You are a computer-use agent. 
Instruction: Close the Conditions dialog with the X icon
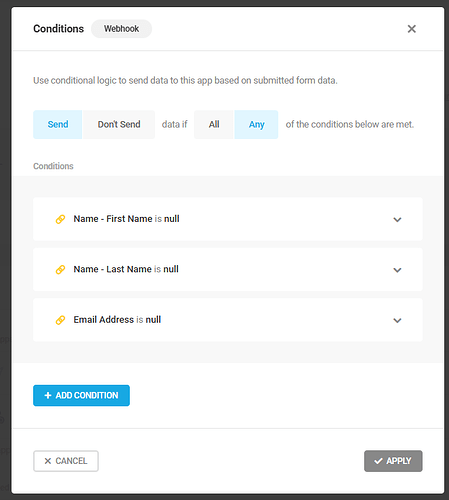point(412,29)
